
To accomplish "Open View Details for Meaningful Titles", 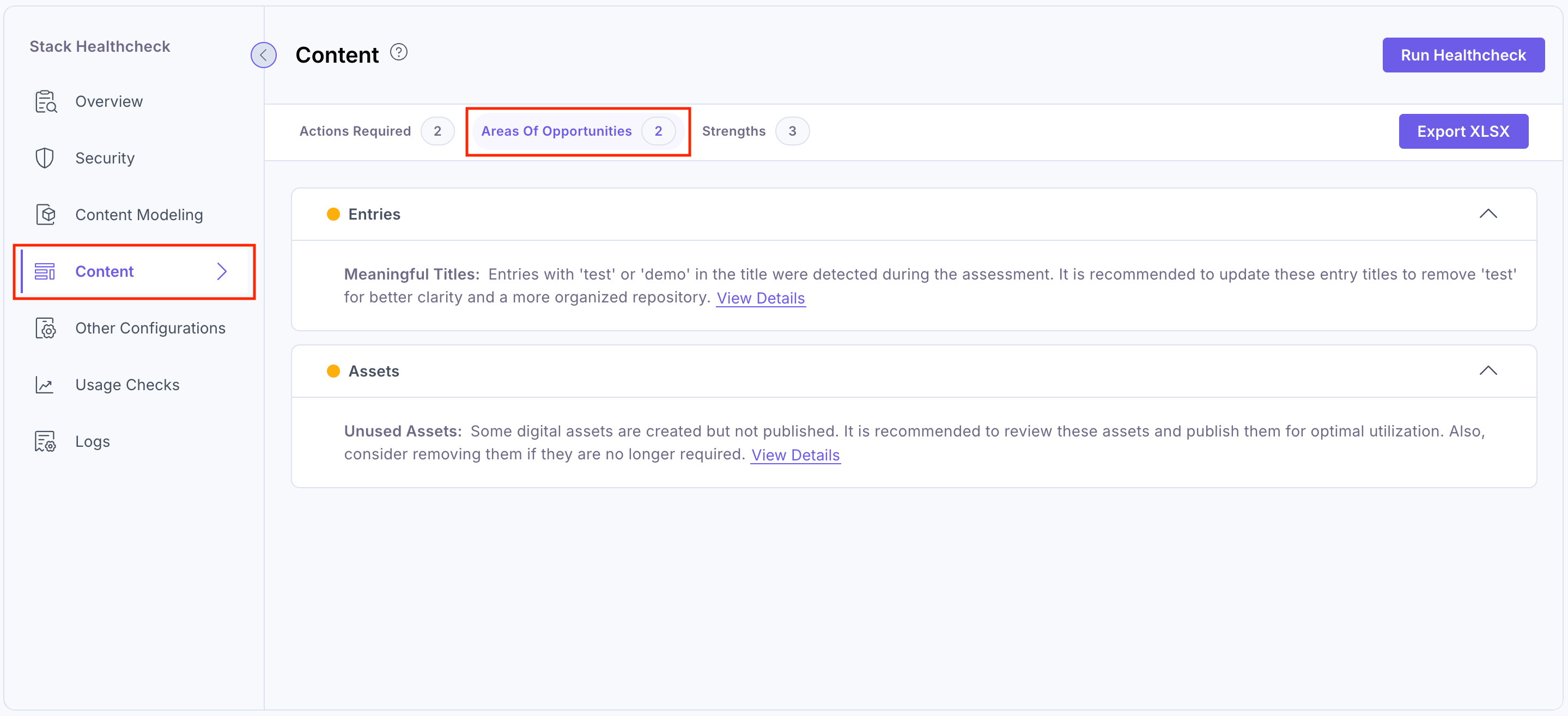I will click(x=760, y=299).
